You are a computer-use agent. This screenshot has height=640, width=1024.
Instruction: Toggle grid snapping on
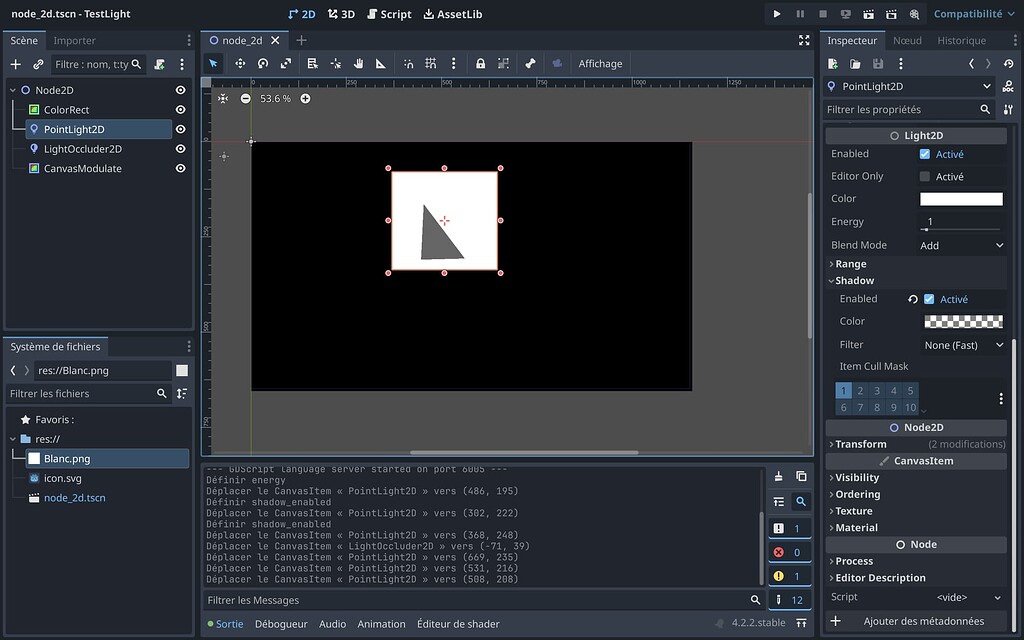[x=431, y=63]
